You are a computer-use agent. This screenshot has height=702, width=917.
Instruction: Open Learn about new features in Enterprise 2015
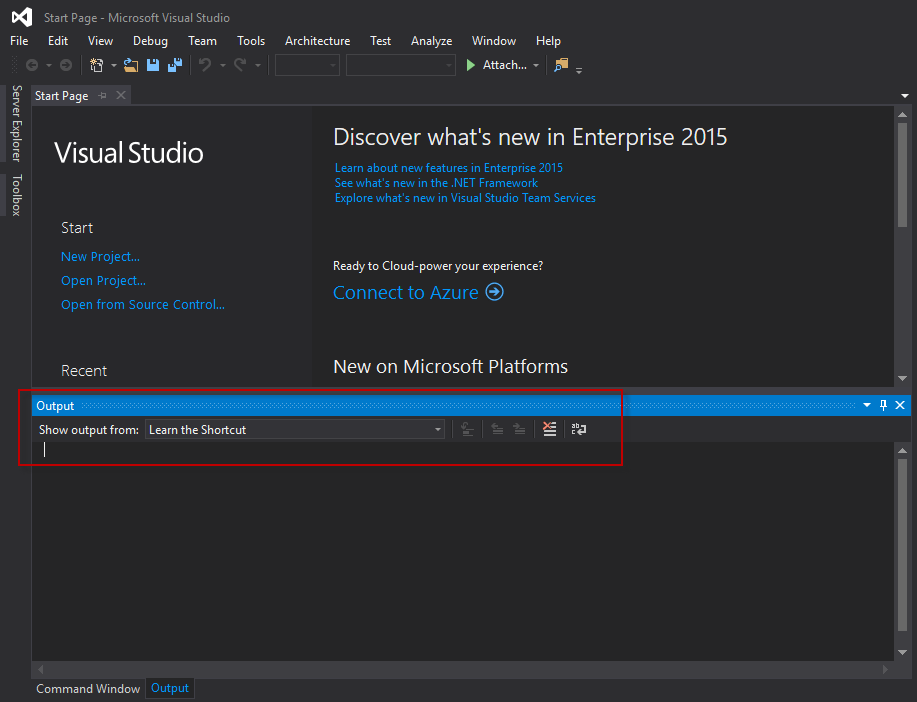click(x=448, y=168)
